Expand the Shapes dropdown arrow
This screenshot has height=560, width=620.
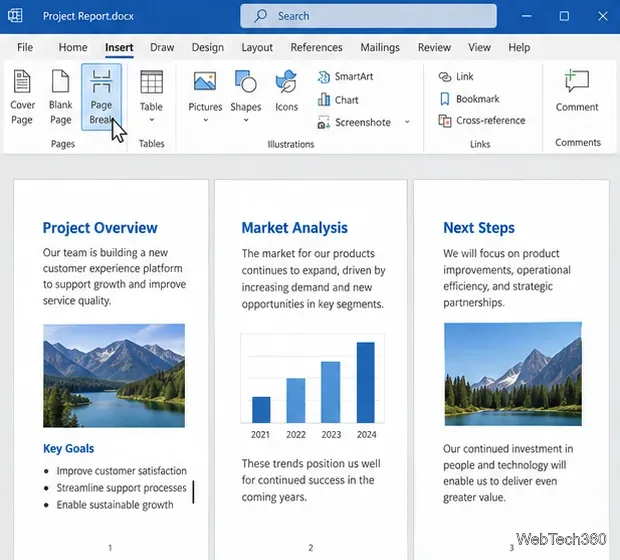click(x=246, y=120)
